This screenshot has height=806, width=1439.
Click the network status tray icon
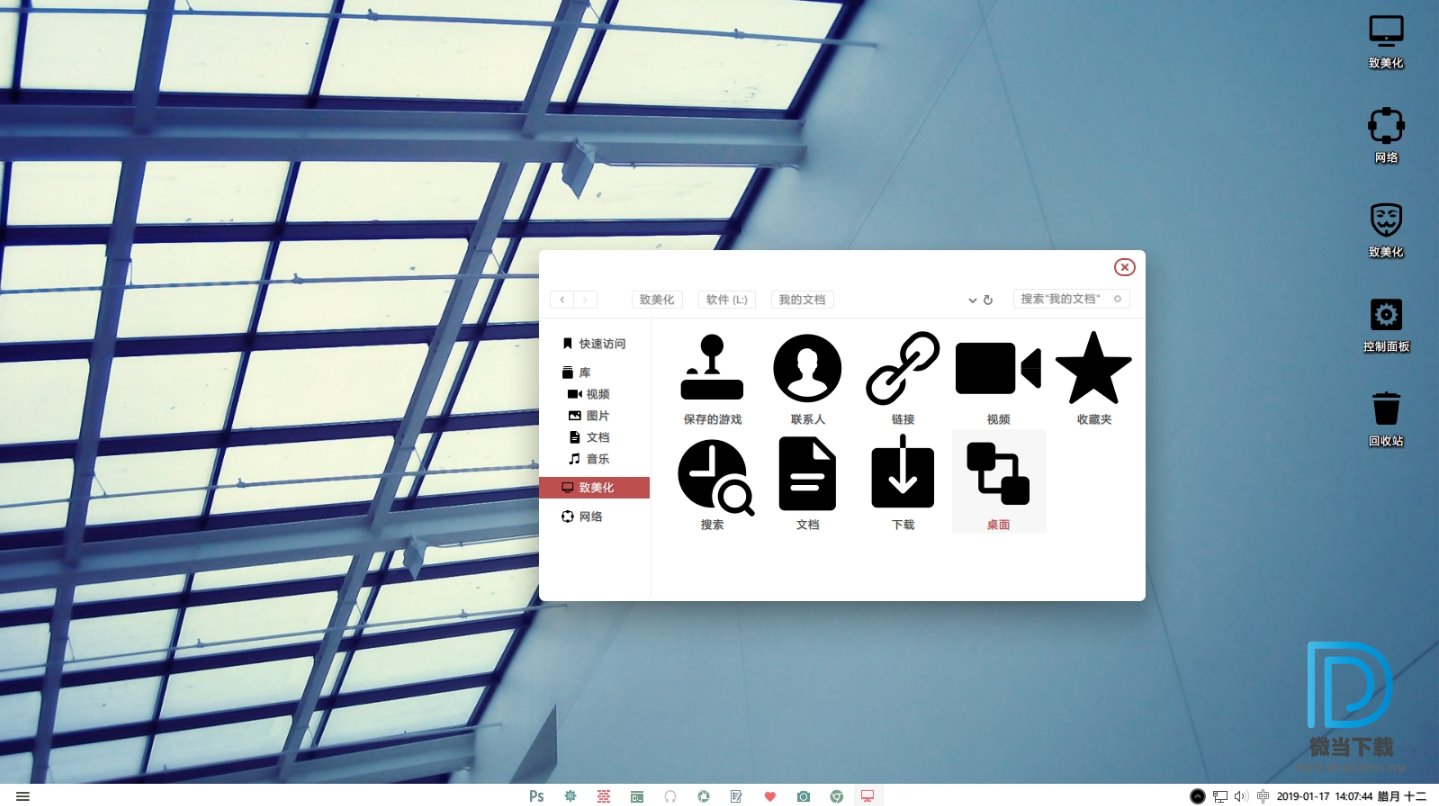[x=1220, y=796]
